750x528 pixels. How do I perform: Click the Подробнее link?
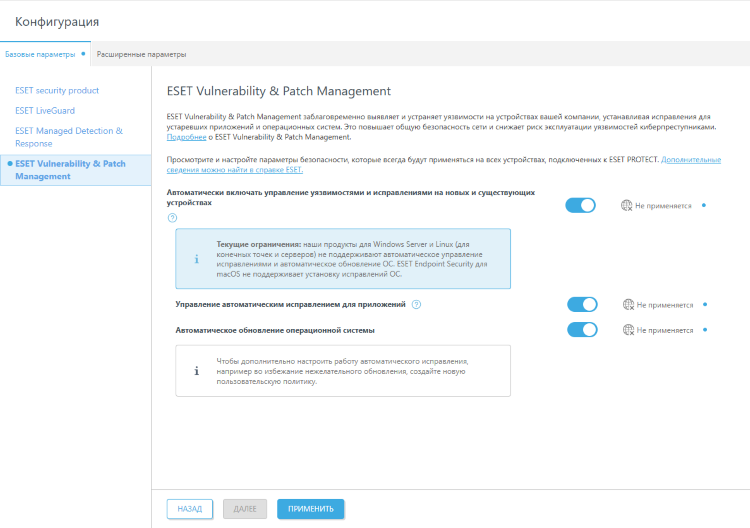(186, 137)
